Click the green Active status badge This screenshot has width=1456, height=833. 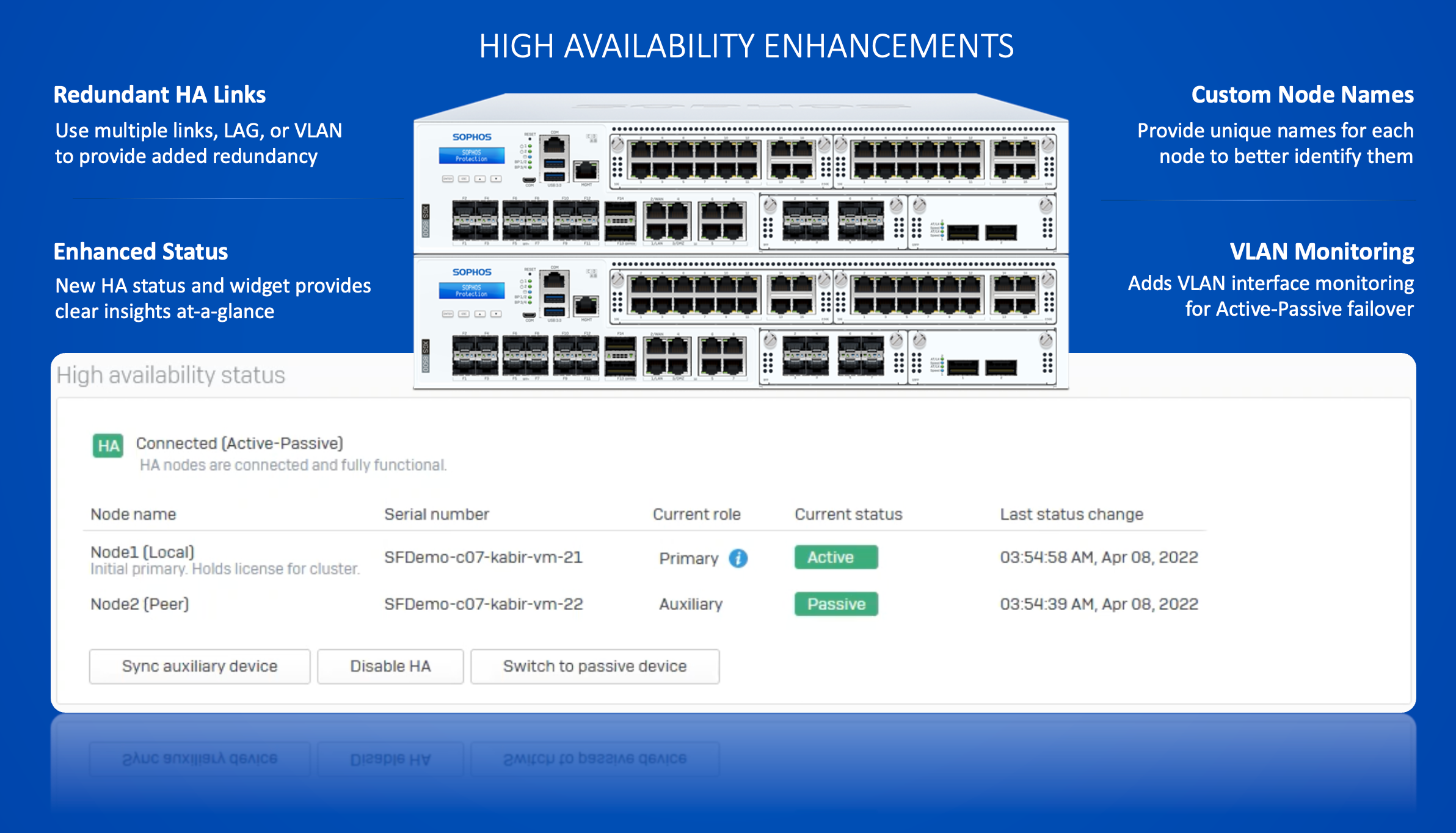click(x=835, y=557)
